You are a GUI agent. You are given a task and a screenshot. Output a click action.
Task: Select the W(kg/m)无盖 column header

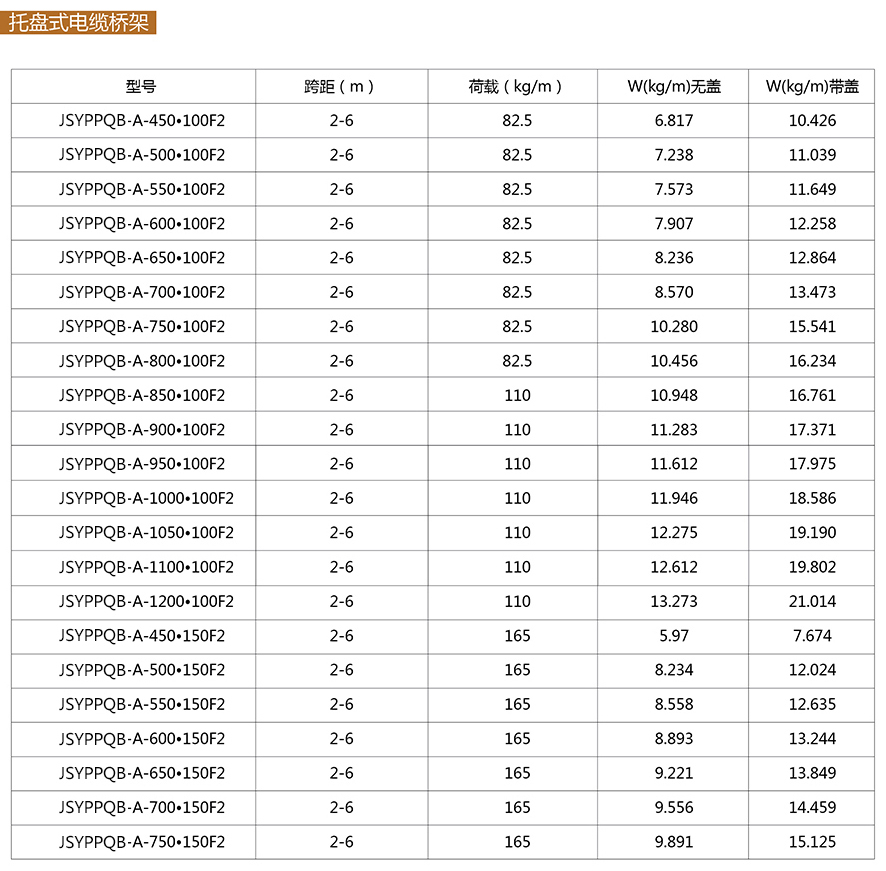673,87
